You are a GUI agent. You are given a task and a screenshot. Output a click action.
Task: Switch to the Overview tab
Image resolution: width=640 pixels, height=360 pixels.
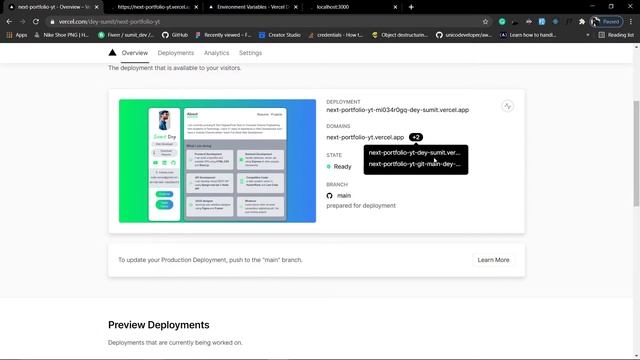pos(135,53)
